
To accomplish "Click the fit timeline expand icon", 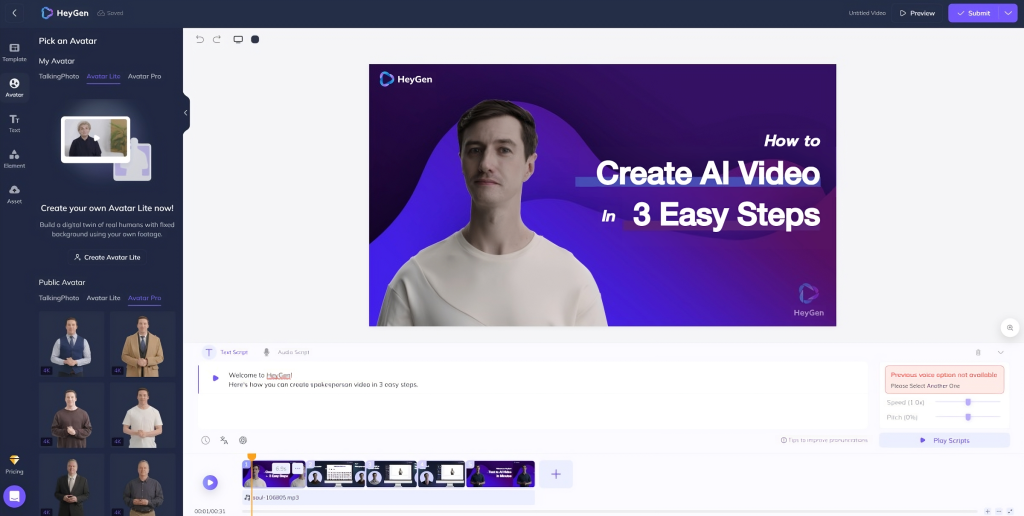I will click(x=1010, y=511).
